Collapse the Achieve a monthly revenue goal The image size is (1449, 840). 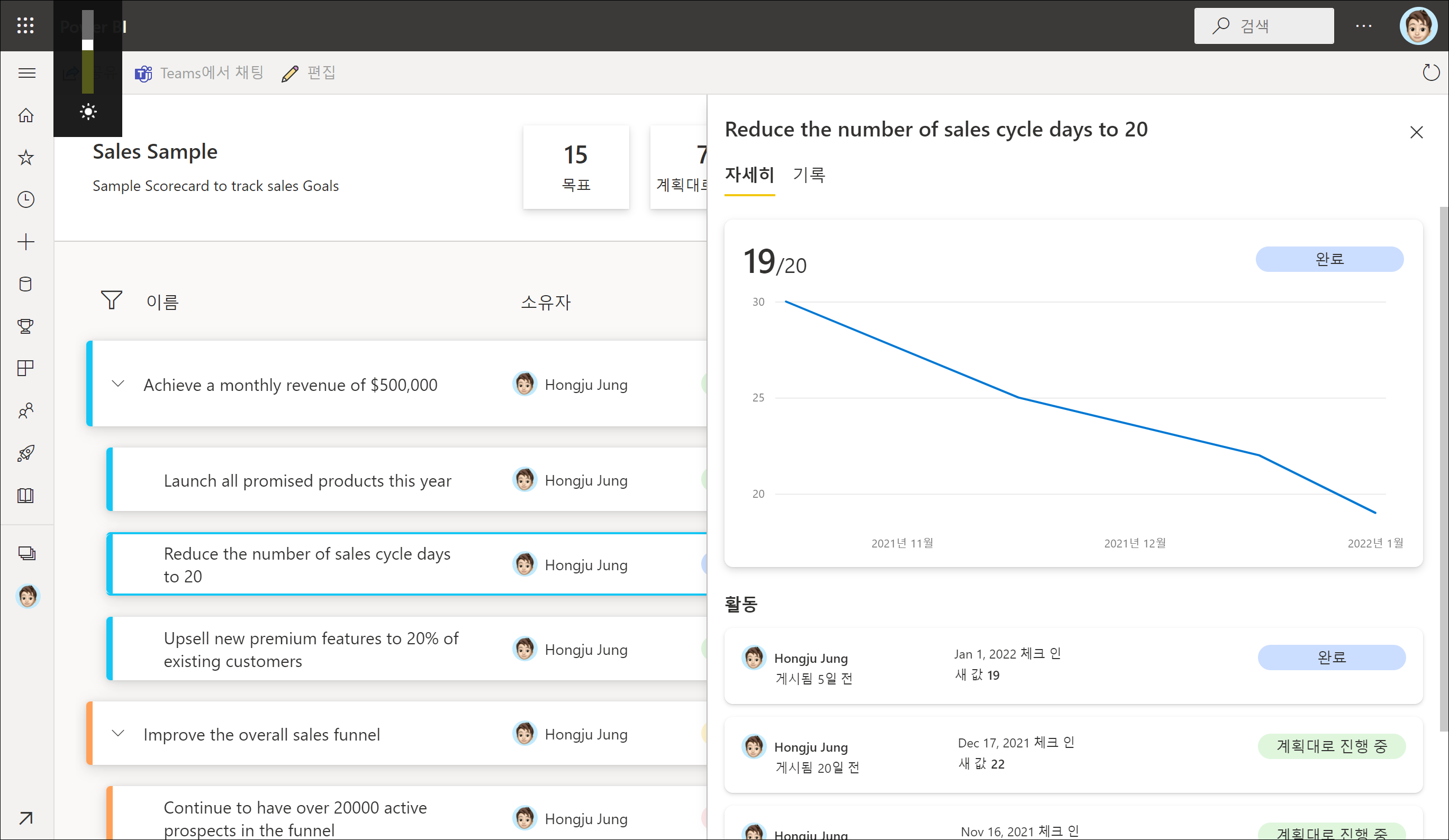click(x=118, y=384)
